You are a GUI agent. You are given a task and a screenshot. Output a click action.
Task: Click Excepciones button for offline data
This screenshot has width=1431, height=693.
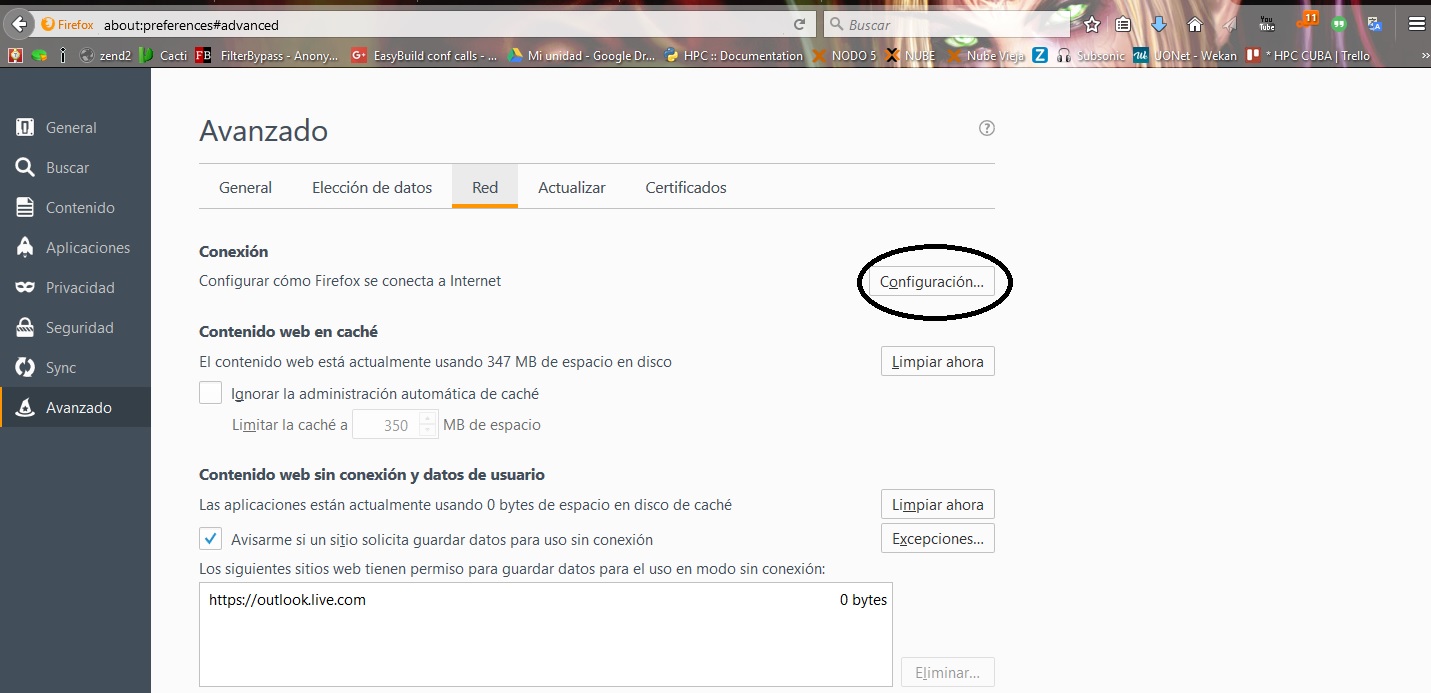(937, 539)
